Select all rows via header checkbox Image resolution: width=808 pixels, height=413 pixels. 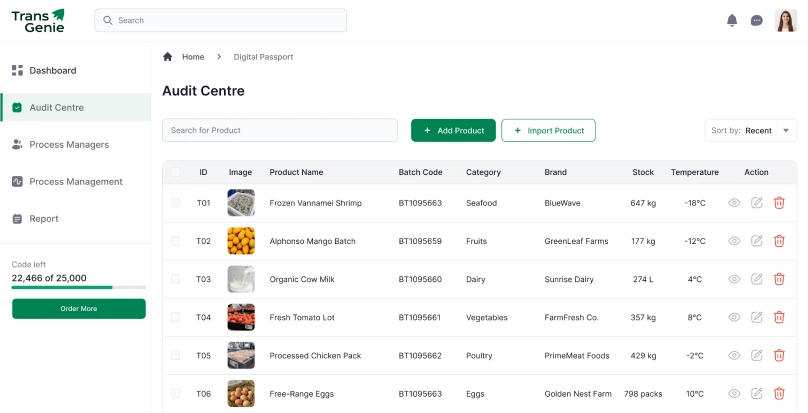coord(175,172)
